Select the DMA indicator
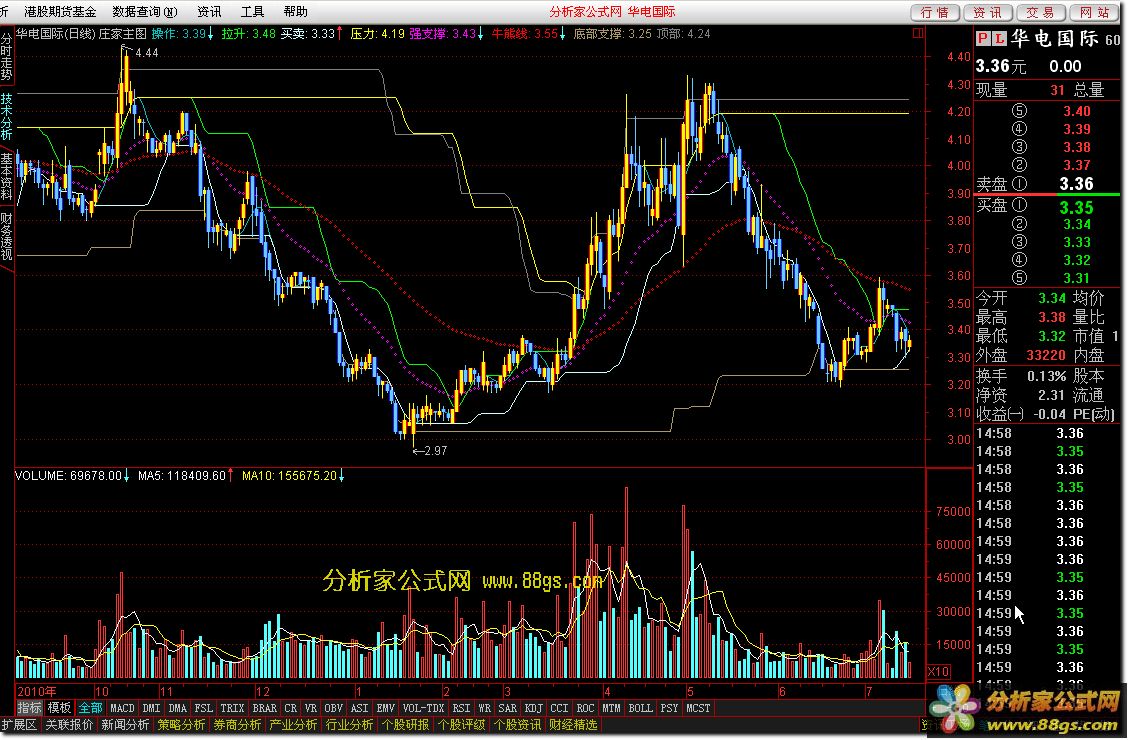This screenshot has height=740, width=1129. 177,708
